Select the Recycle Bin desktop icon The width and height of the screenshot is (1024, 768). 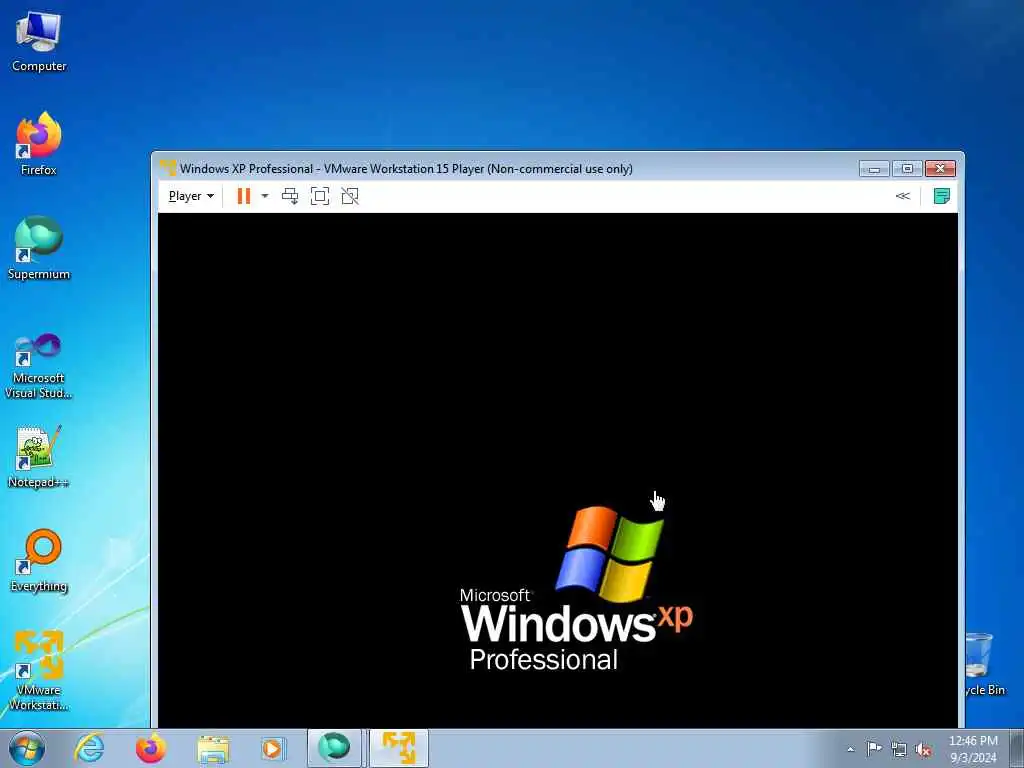(x=984, y=664)
